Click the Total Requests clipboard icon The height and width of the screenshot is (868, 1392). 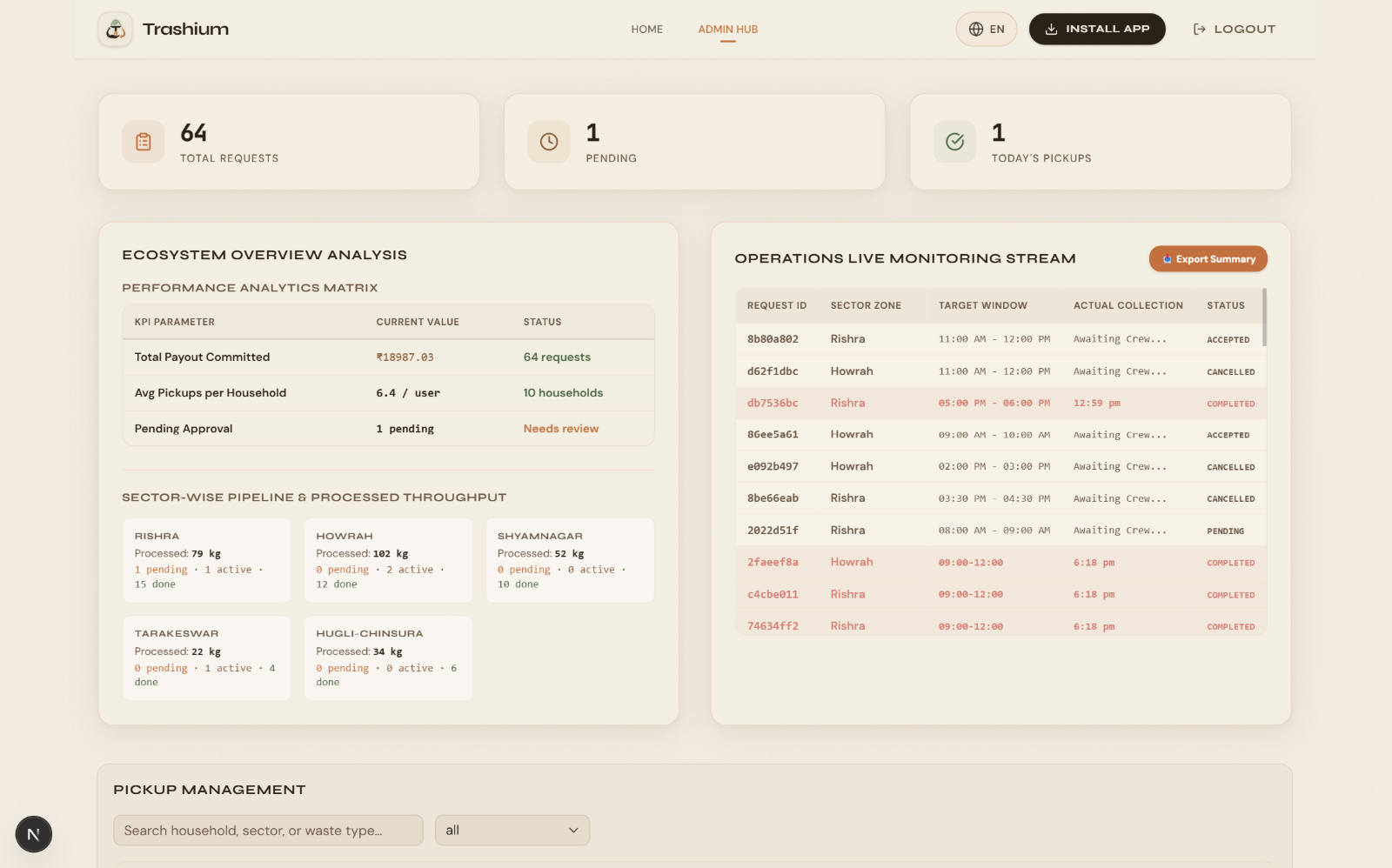pyautogui.click(x=144, y=142)
